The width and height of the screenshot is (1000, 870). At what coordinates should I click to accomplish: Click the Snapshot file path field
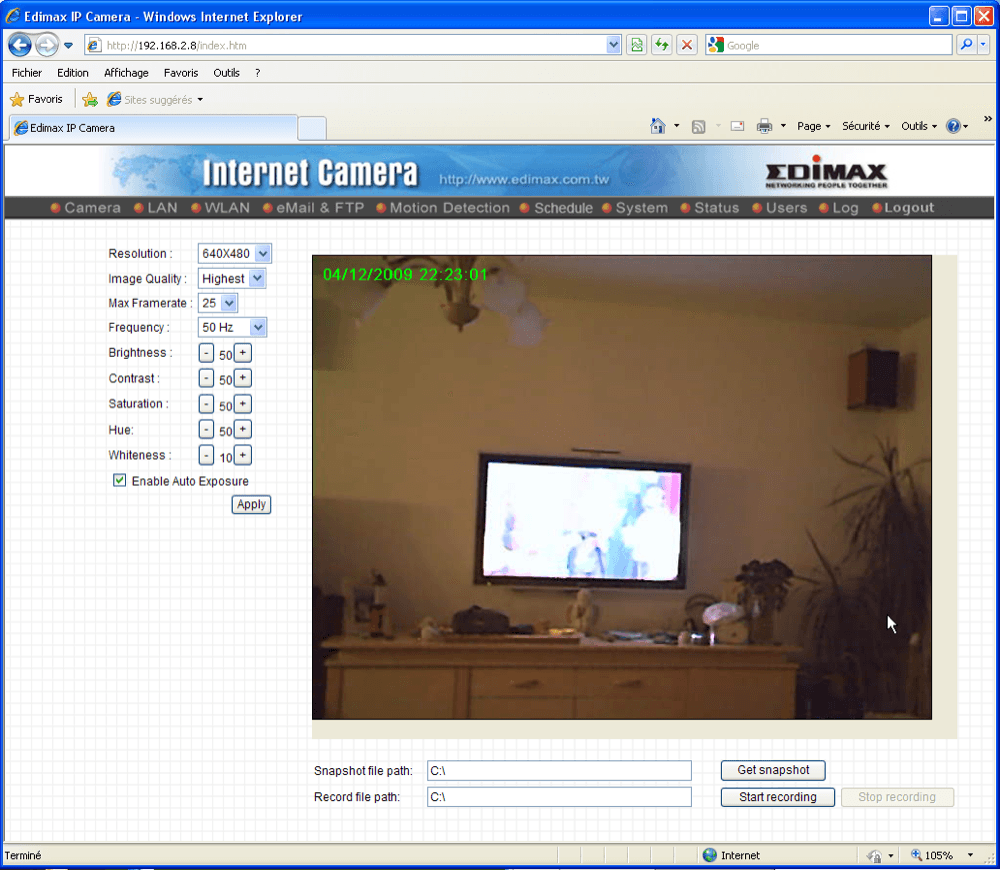559,770
